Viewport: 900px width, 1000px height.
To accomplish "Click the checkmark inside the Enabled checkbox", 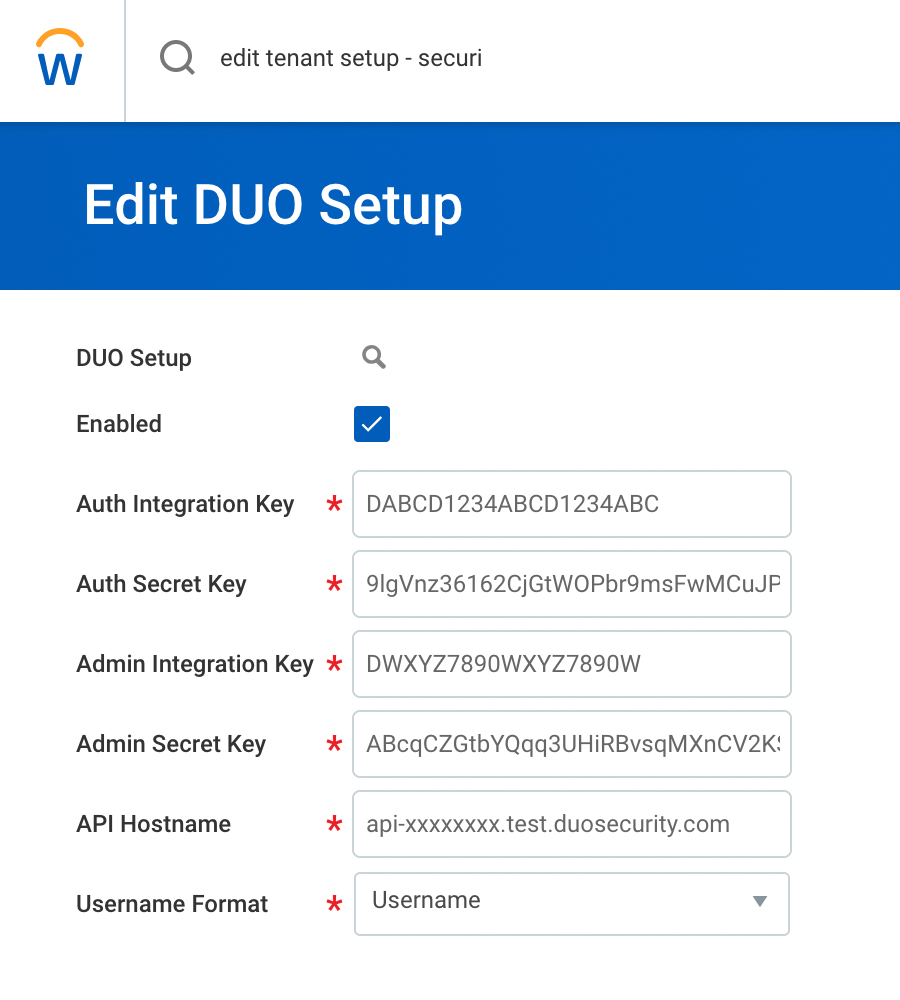I will pos(371,424).
